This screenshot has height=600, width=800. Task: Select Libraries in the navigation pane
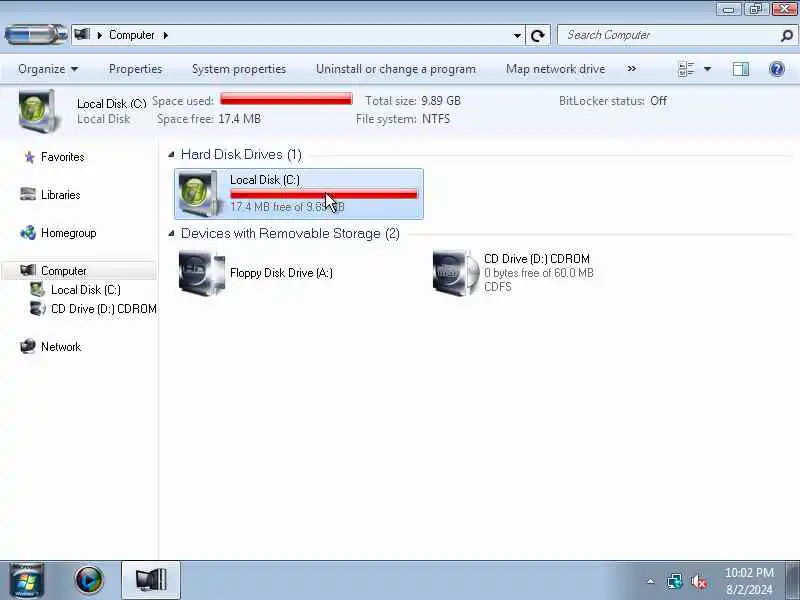pos(60,195)
